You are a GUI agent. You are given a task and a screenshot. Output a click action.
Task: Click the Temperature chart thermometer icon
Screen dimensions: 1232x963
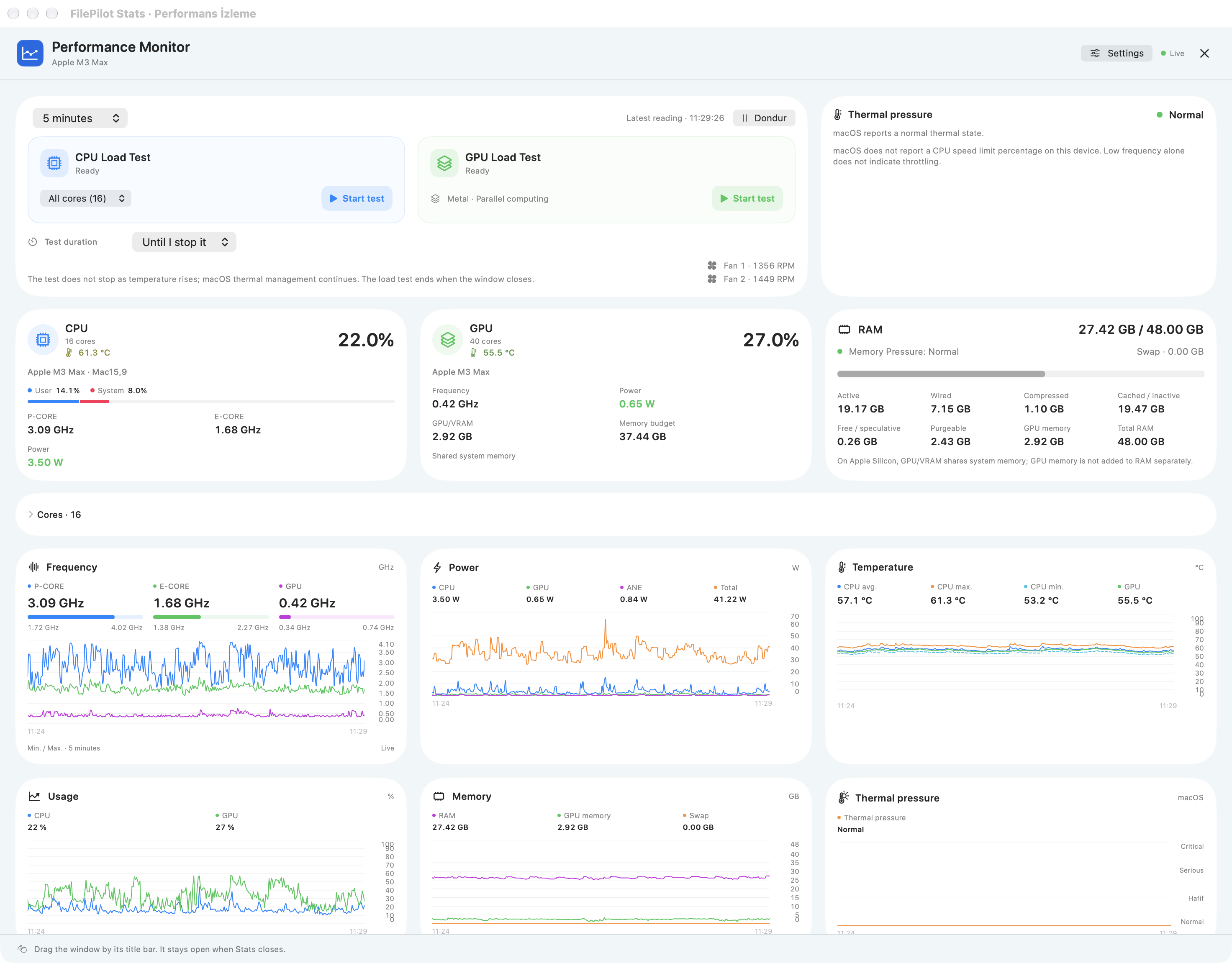click(x=842, y=567)
